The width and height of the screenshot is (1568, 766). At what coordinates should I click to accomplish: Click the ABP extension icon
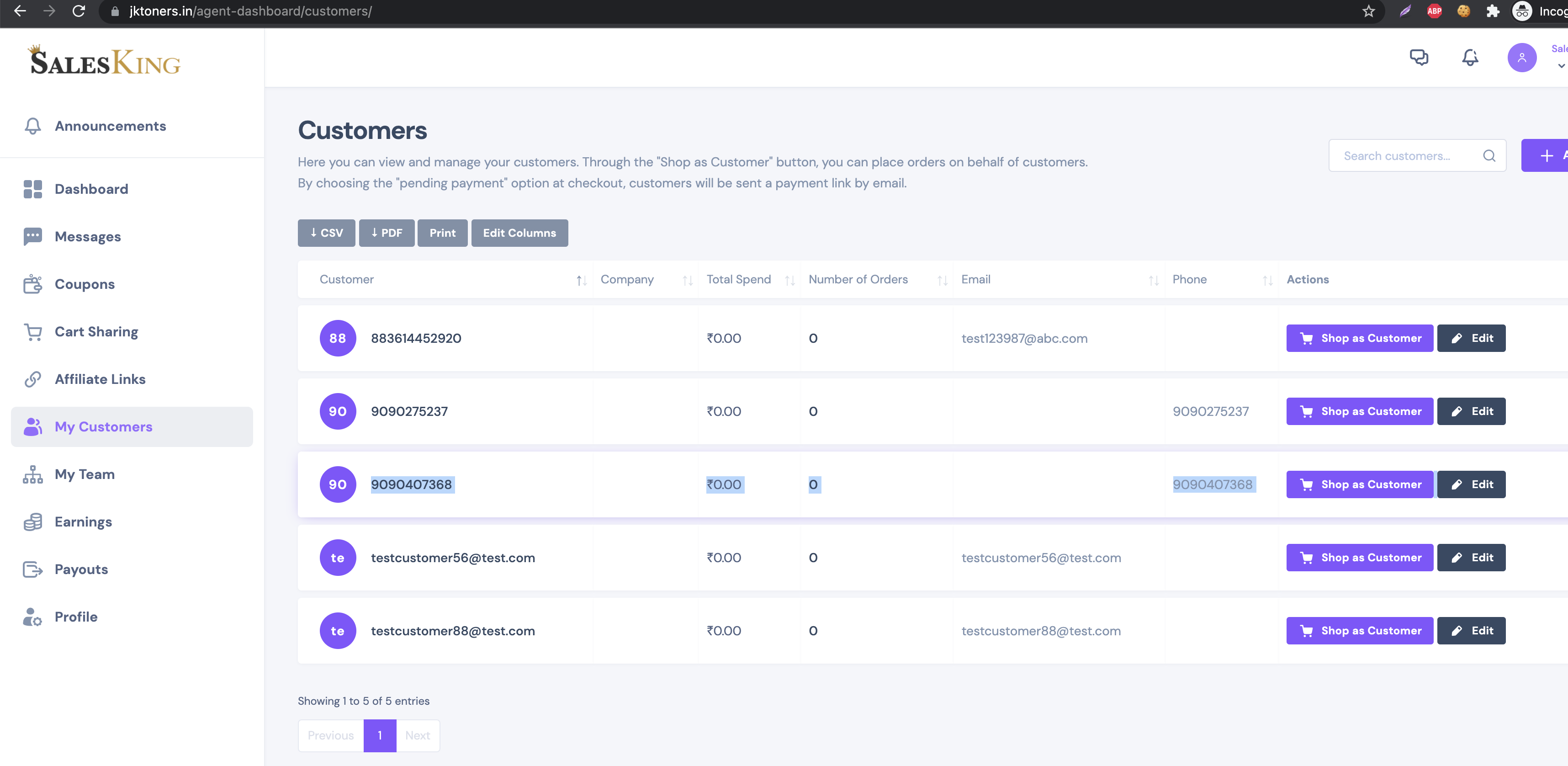(1434, 11)
